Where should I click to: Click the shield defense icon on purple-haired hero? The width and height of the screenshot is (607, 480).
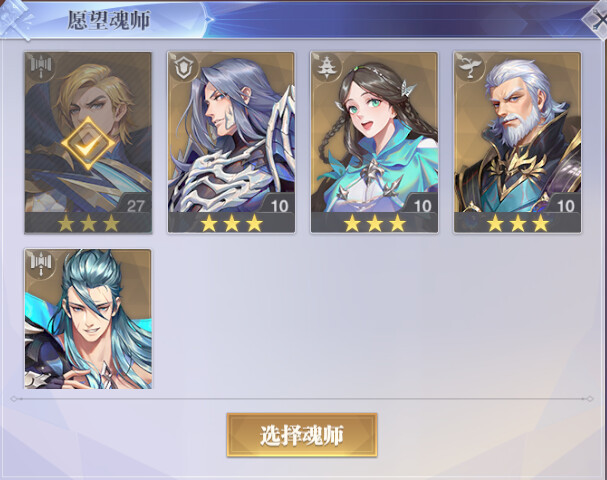tap(185, 67)
